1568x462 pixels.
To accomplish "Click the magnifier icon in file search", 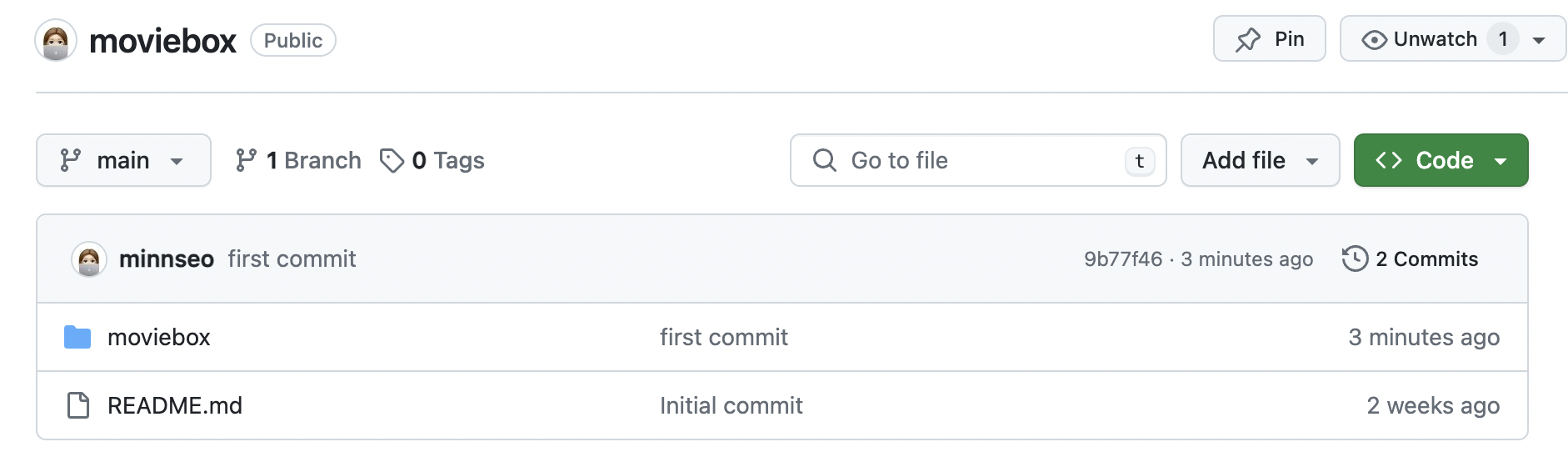I will click(x=824, y=160).
